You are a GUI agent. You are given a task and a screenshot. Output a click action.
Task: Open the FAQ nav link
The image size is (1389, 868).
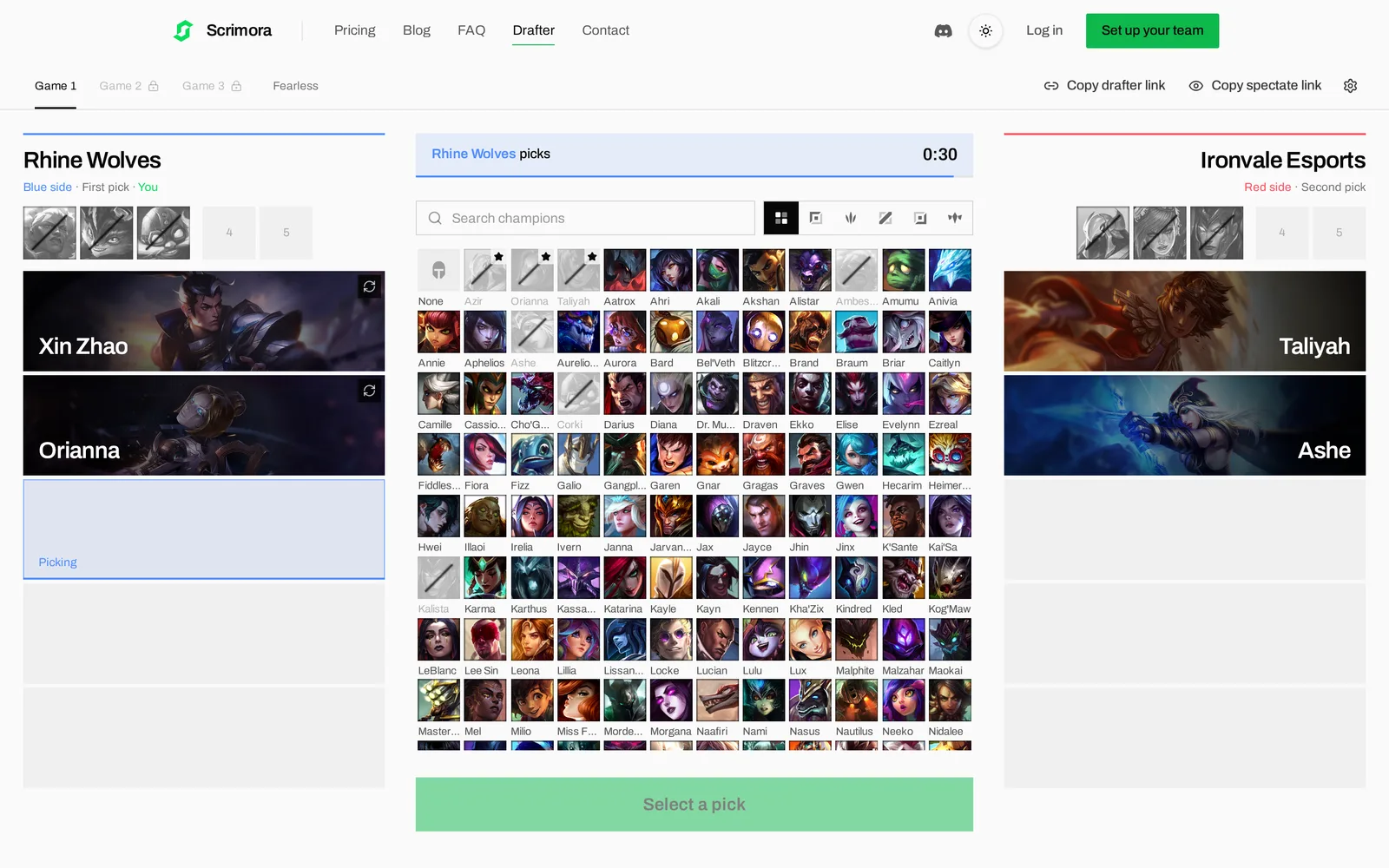tap(471, 30)
